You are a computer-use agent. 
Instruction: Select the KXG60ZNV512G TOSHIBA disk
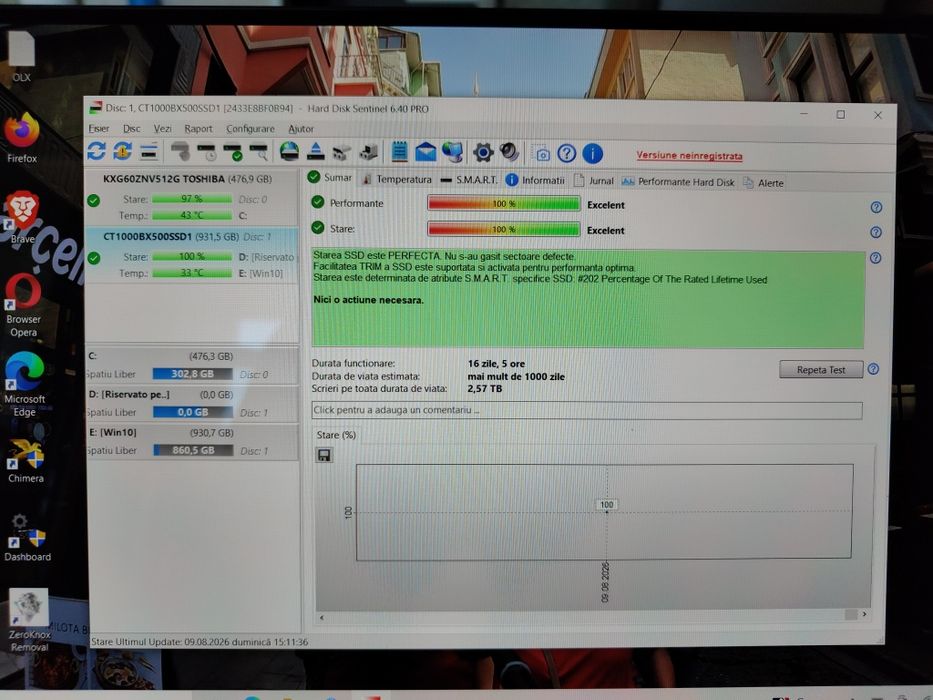[192, 198]
